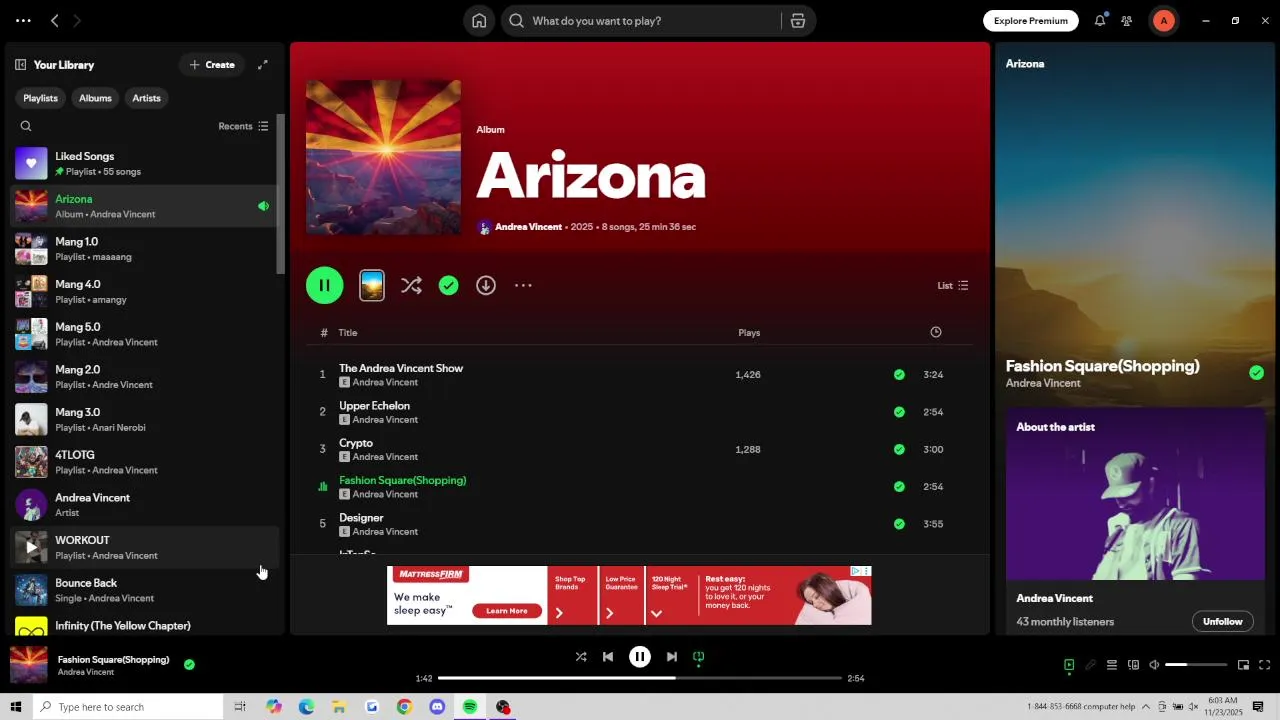Open the miniplayer
The image size is (1280, 720).
tap(1243, 665)
